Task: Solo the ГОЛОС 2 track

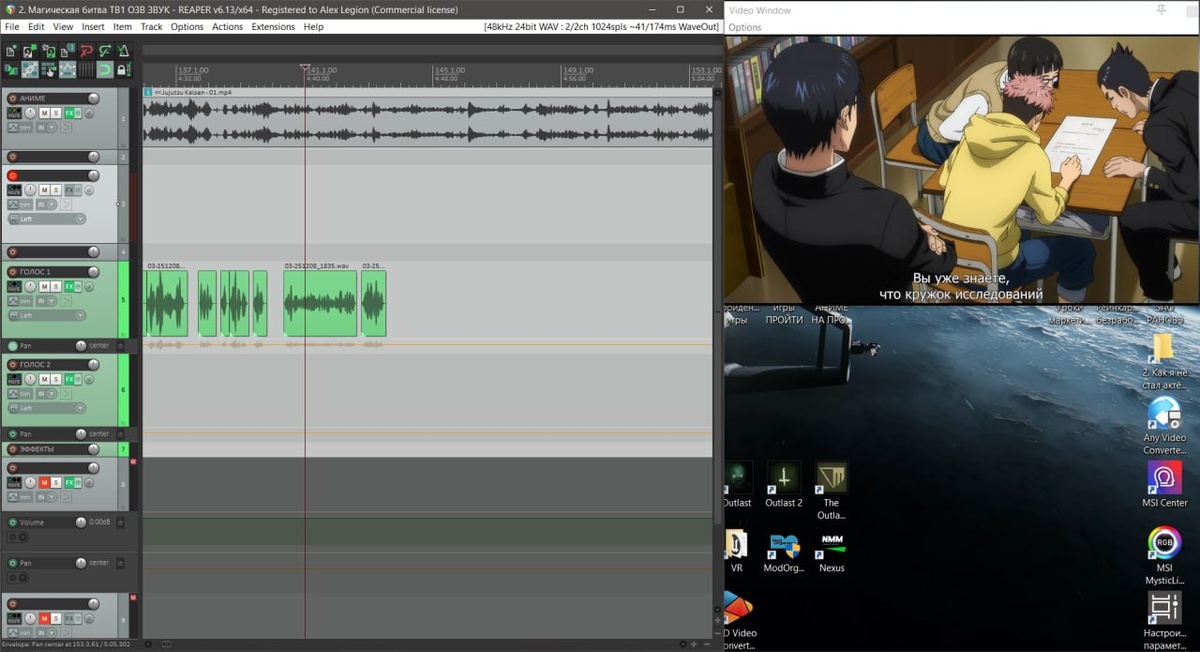Action: 56,379
